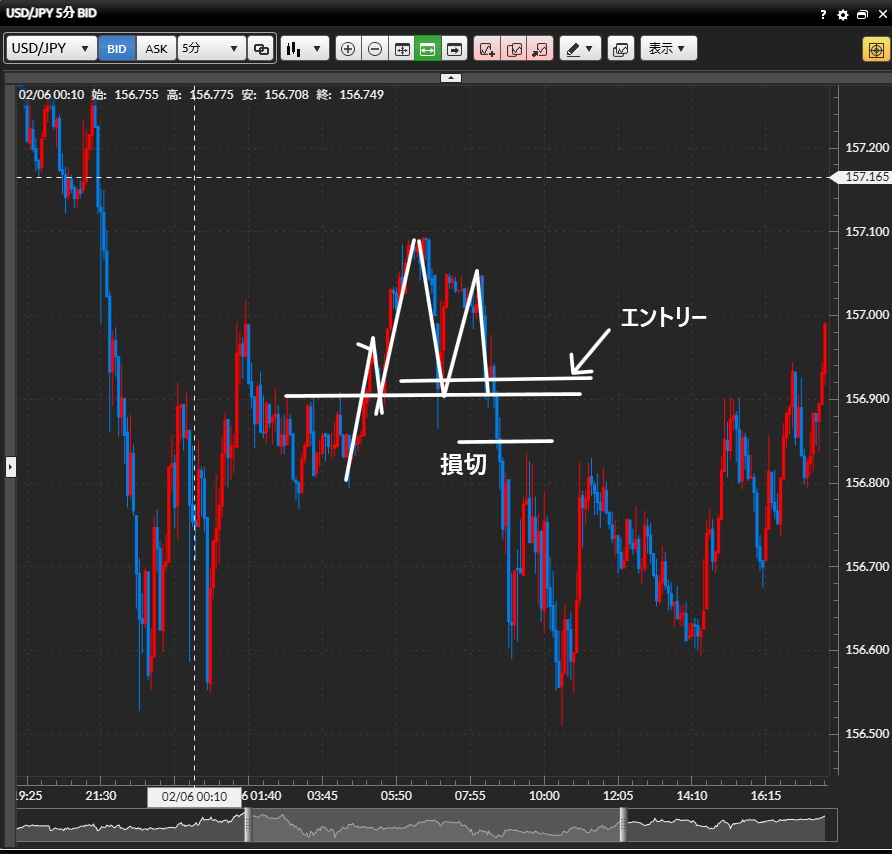
Task: Expand the left side panel arrow
Action: coord(11,466)
